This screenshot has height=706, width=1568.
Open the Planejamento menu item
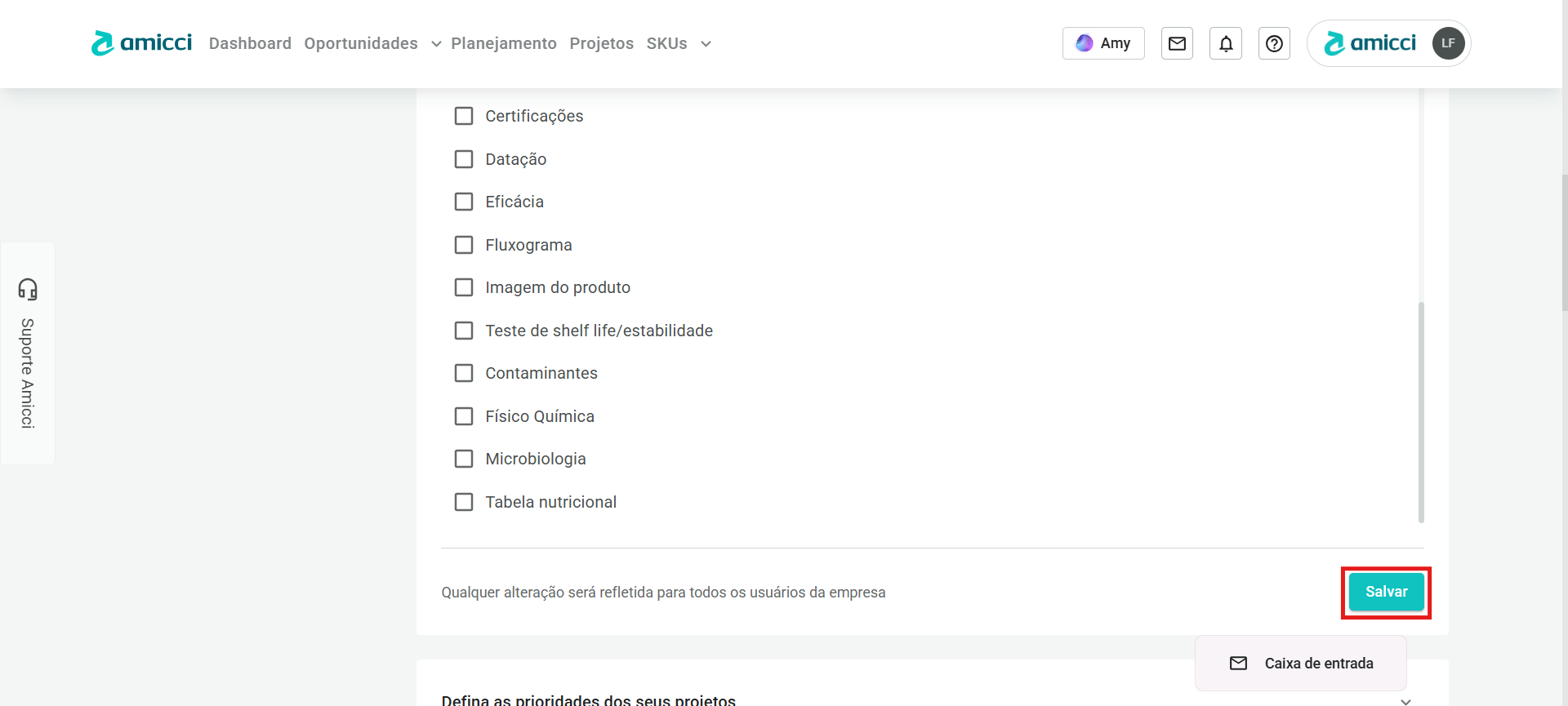504,43
